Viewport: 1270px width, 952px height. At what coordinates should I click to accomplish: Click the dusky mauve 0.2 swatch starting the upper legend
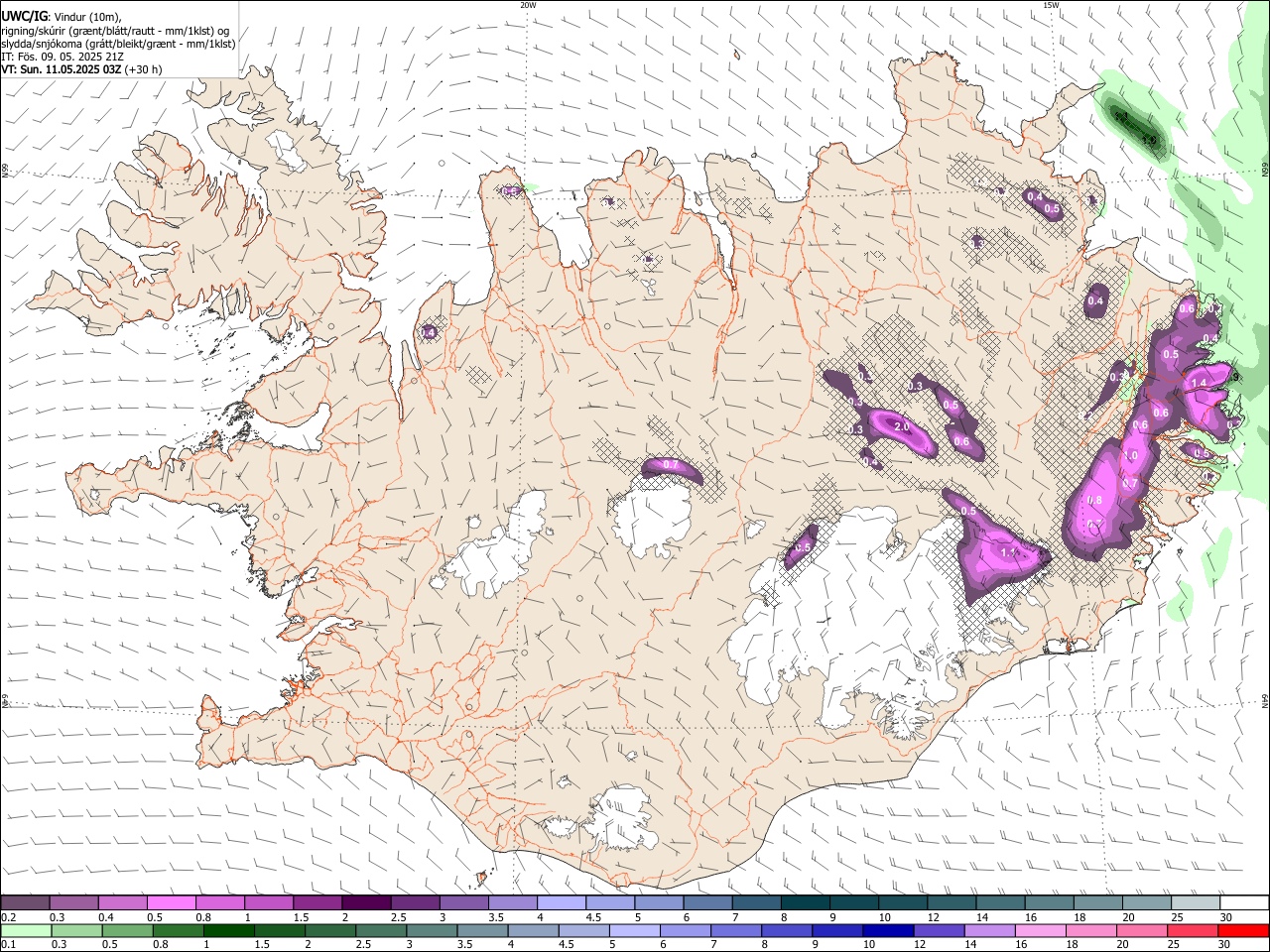pyautogui.click(x=24, y=903)
